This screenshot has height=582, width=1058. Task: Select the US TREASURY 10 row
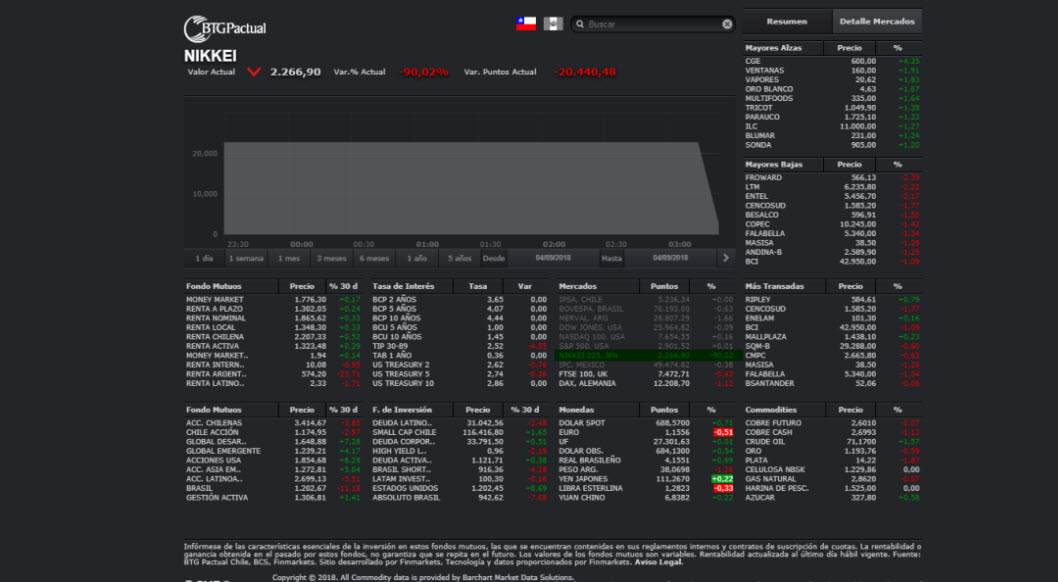460,383
